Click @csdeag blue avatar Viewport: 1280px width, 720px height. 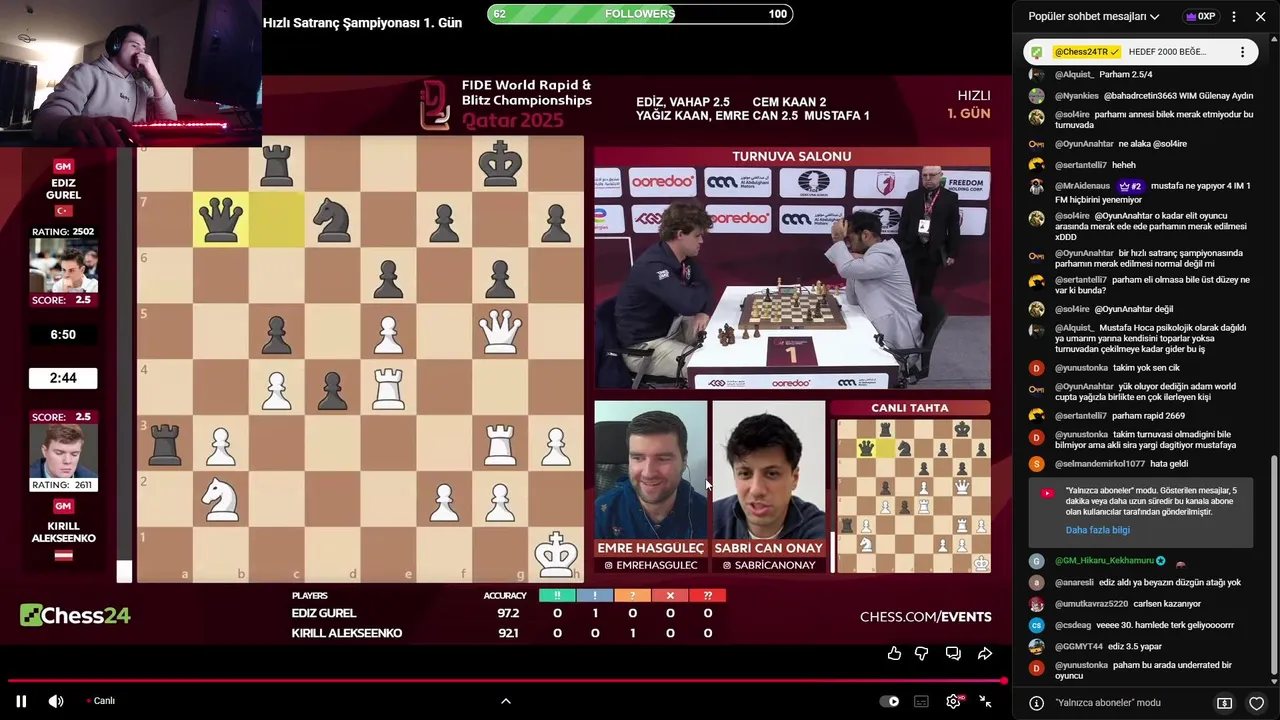tap(1037, 625)
